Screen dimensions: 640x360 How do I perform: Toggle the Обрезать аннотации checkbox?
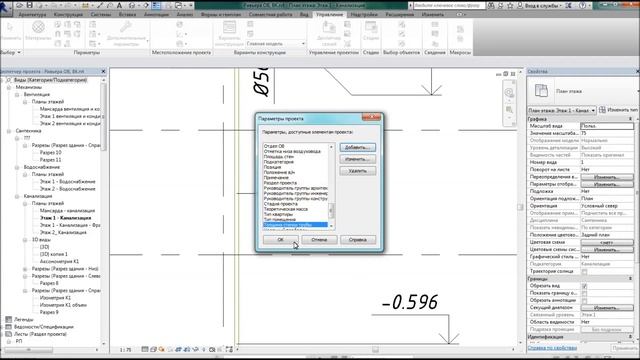click(x=584, y=301)
